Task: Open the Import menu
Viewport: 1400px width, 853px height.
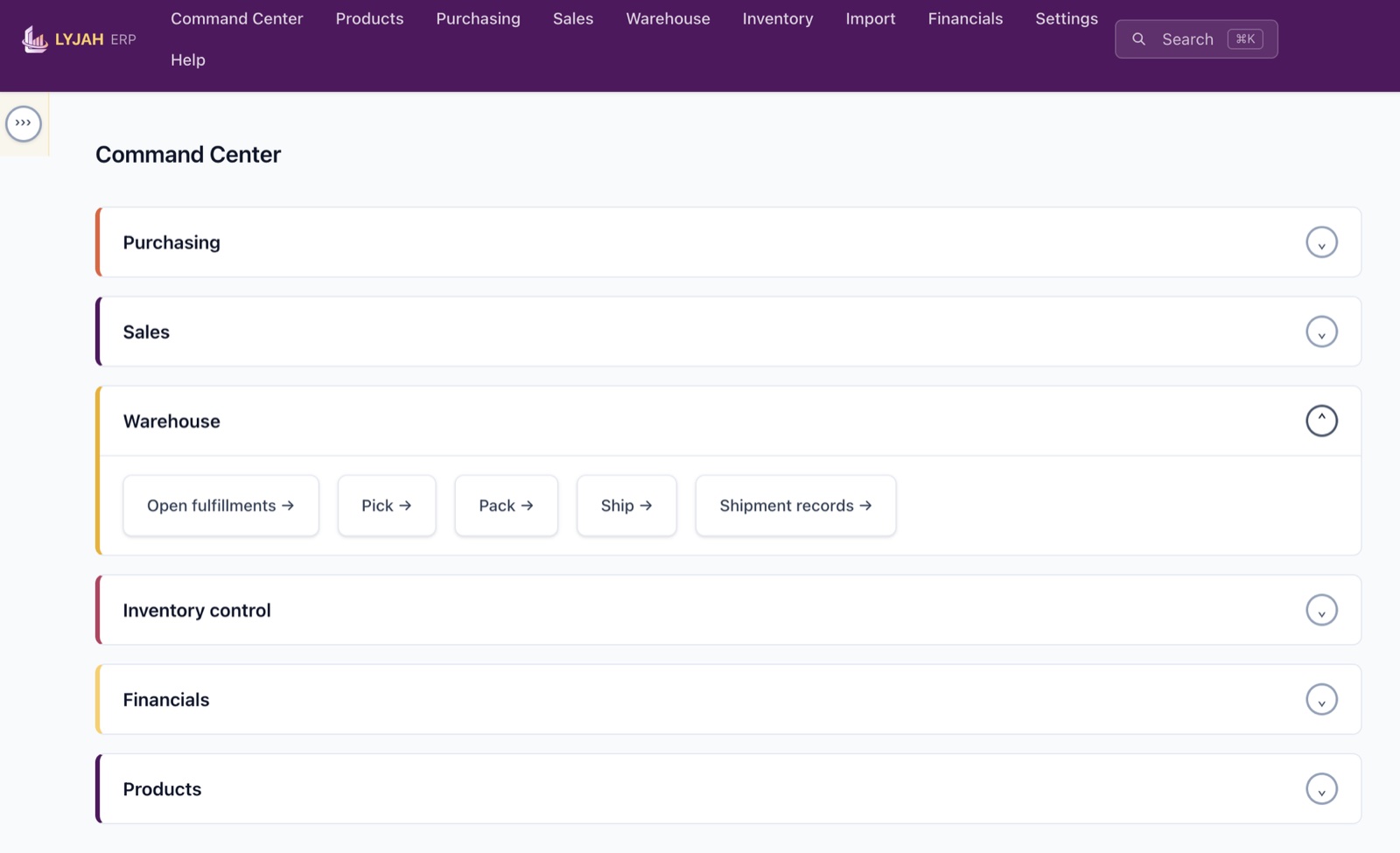Action: (871, 18)
